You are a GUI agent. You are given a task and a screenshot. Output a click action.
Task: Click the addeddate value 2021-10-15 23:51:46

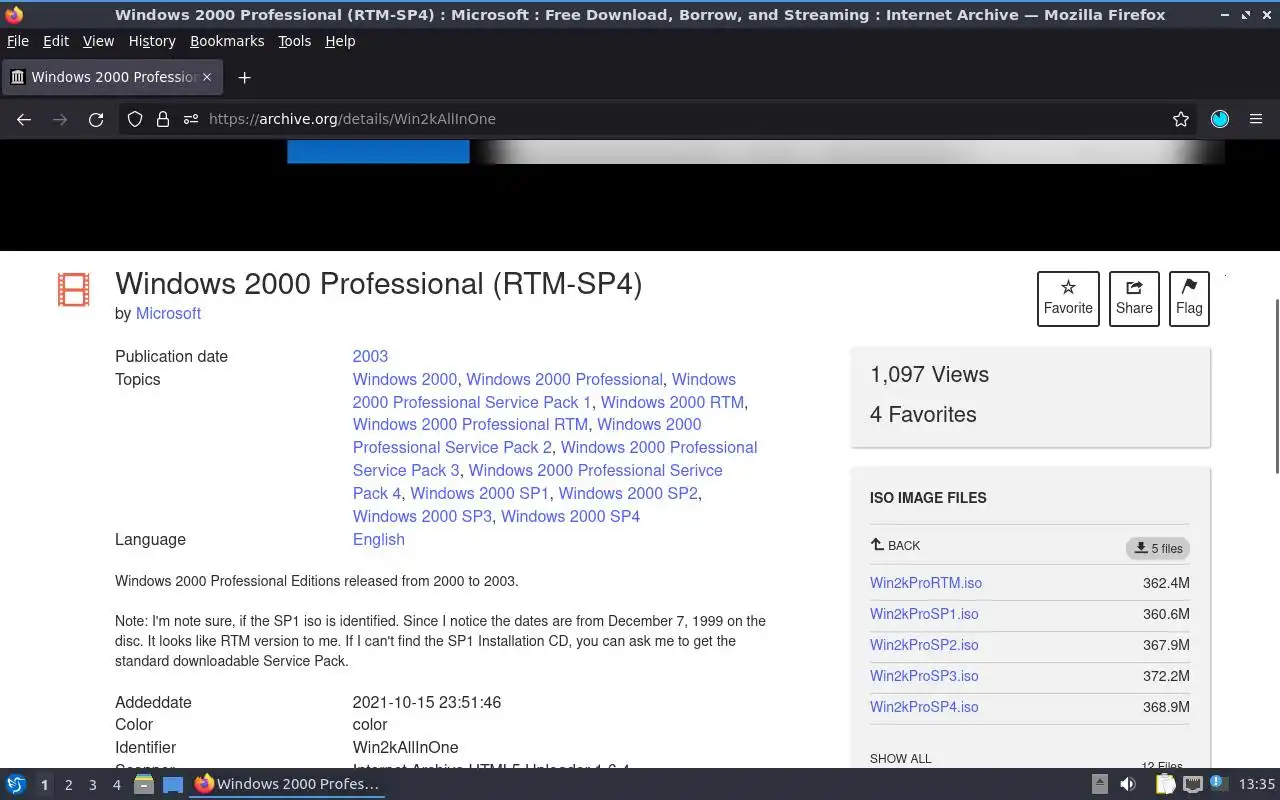tap(427, 702)
